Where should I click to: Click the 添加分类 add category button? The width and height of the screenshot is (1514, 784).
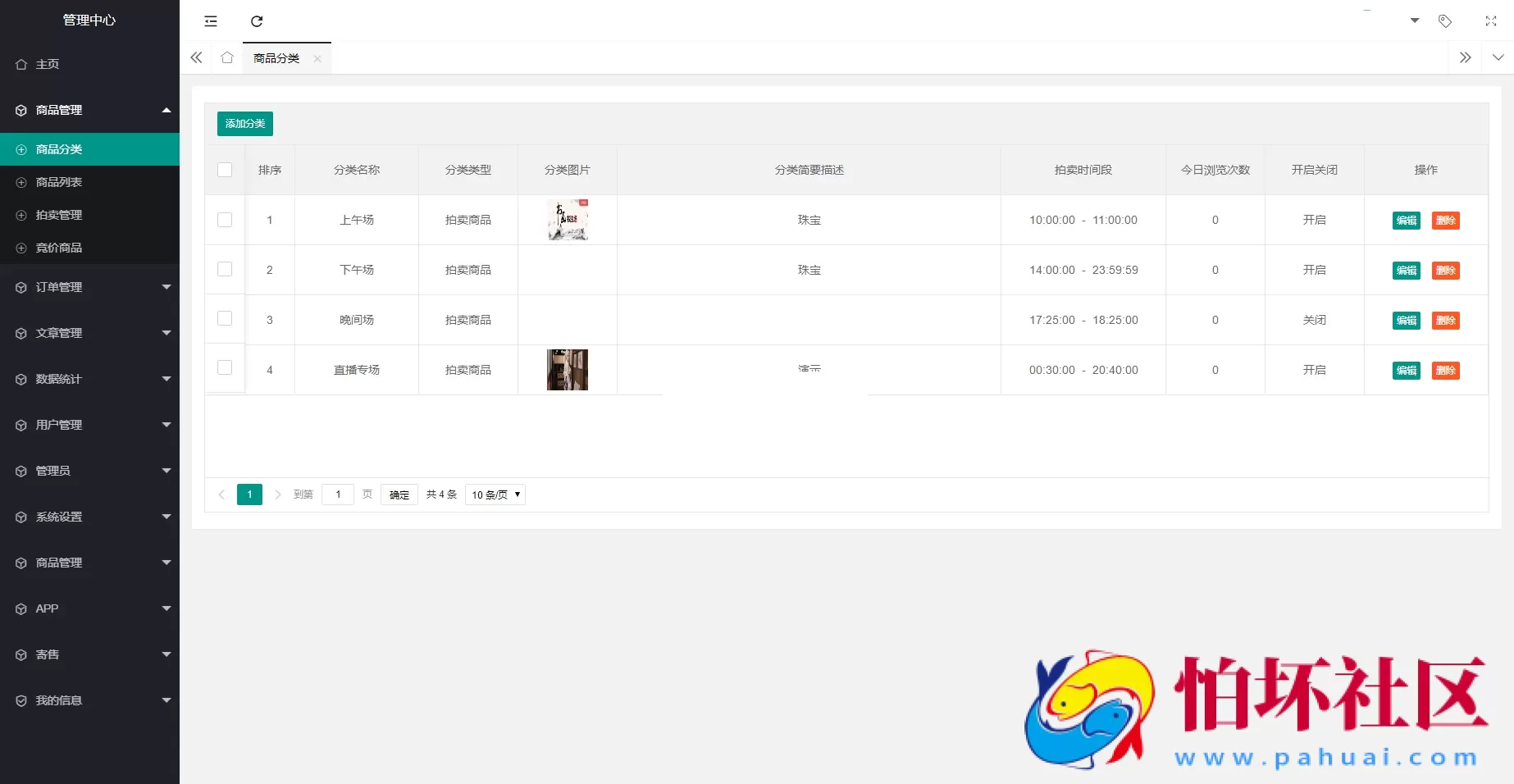click(244, 124)
